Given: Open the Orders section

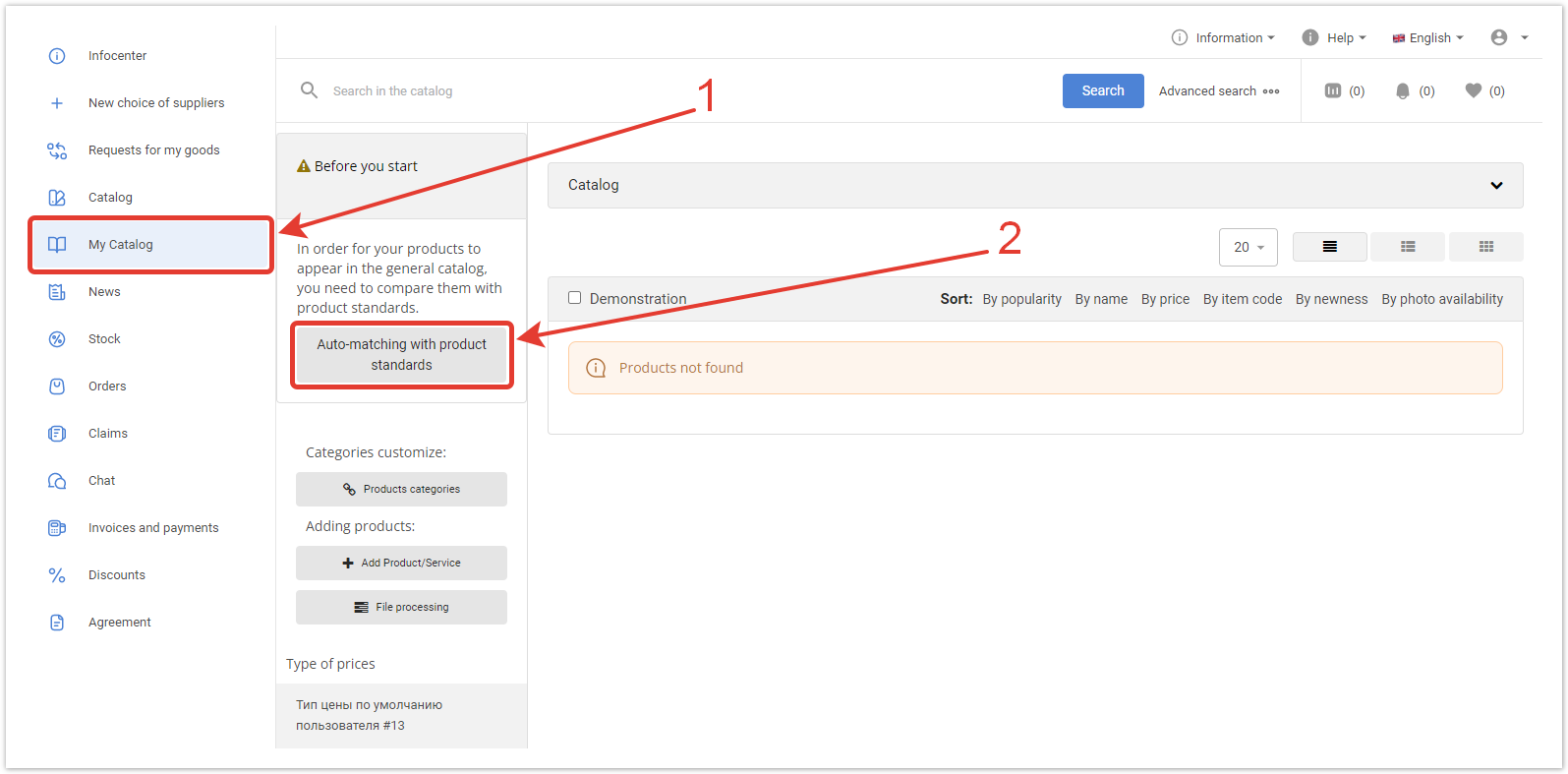Looking at the screenshot, I should tap(107, 387).
